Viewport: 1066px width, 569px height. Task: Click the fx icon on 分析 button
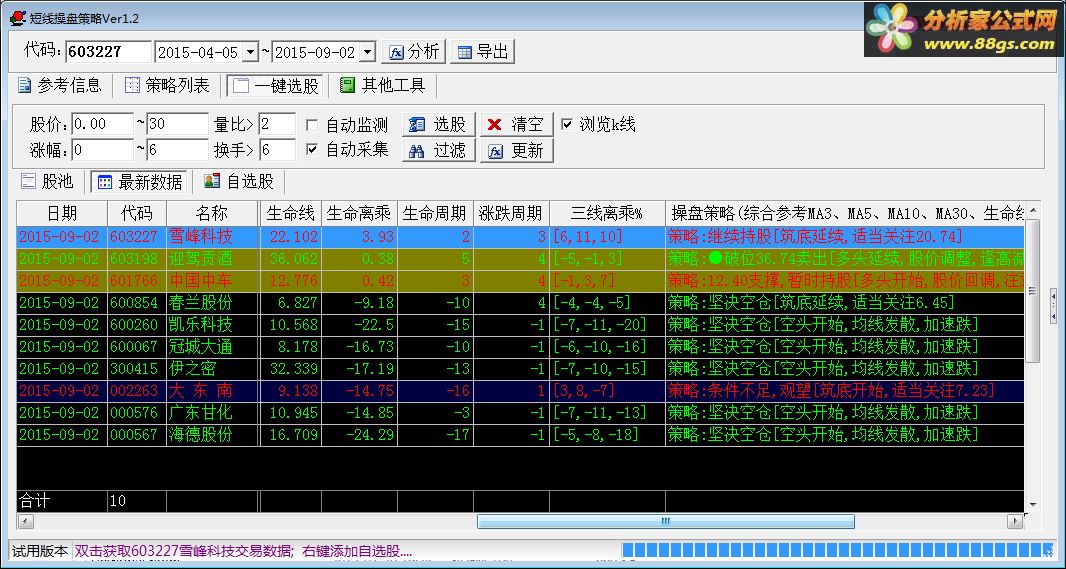(397, 52)
